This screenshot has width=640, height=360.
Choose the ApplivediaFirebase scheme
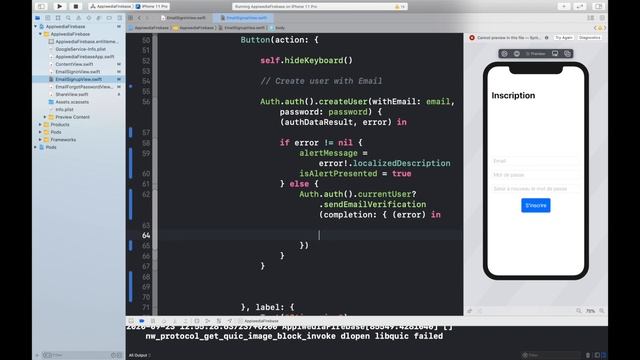coord(111,7)
